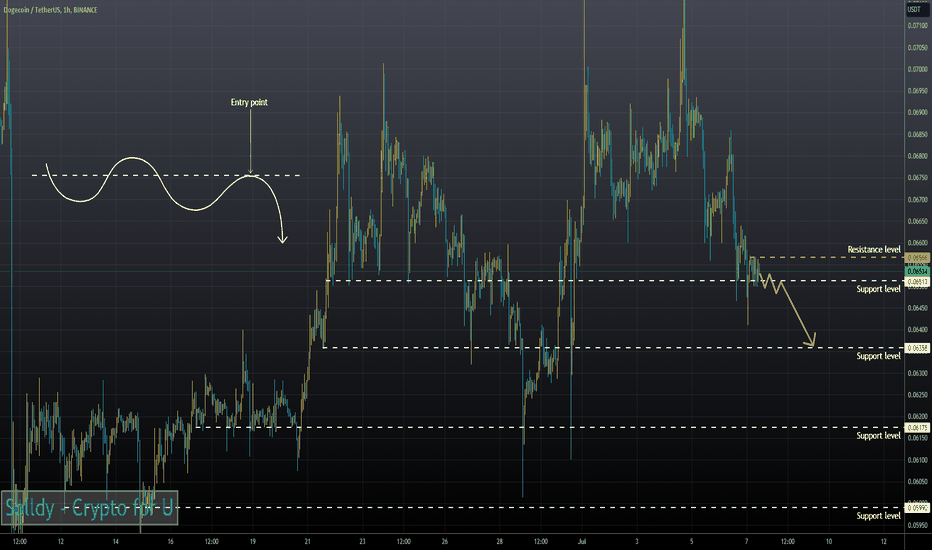Click the 28 date on the time axis

499,542
